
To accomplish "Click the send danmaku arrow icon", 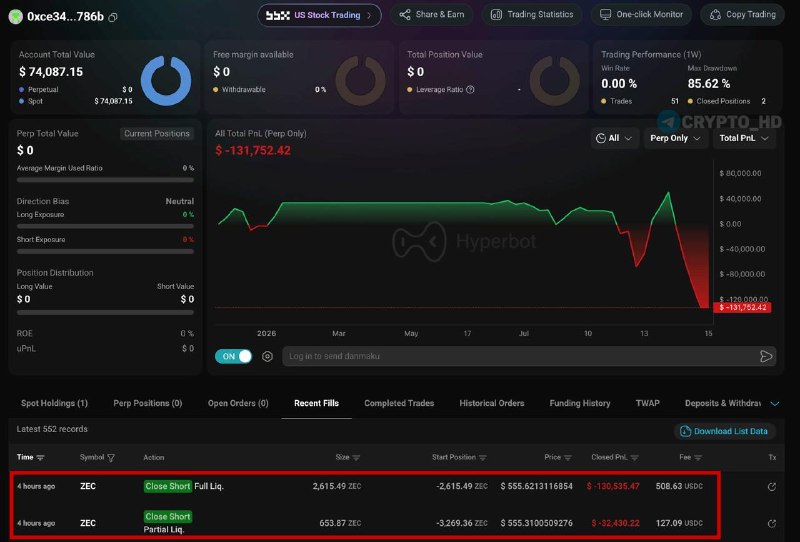I will point(766,356).
